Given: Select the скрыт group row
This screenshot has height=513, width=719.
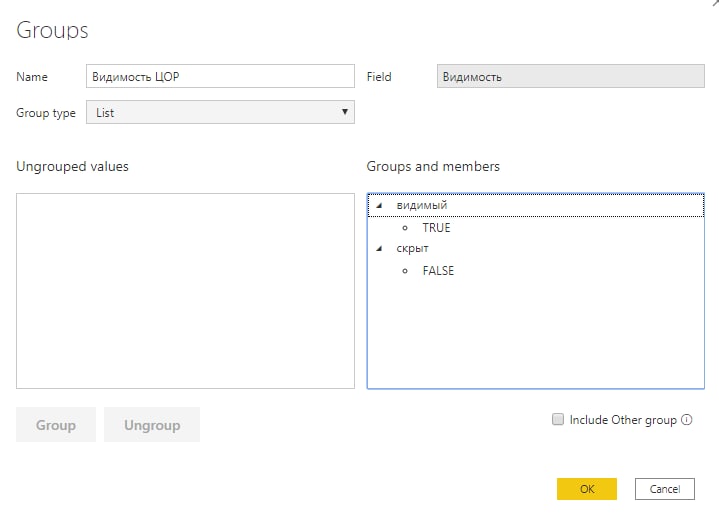Looking at the screenshot, I should pos(536,248).
